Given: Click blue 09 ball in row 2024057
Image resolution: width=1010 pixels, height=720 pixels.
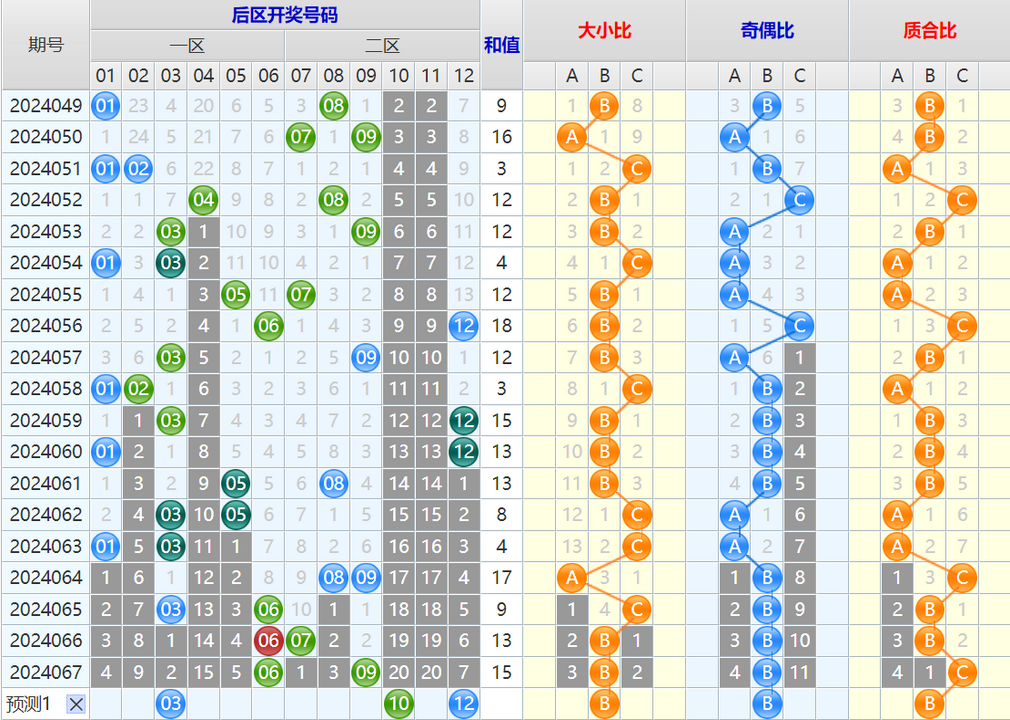Looking at the screenshot, I should 366,357.
